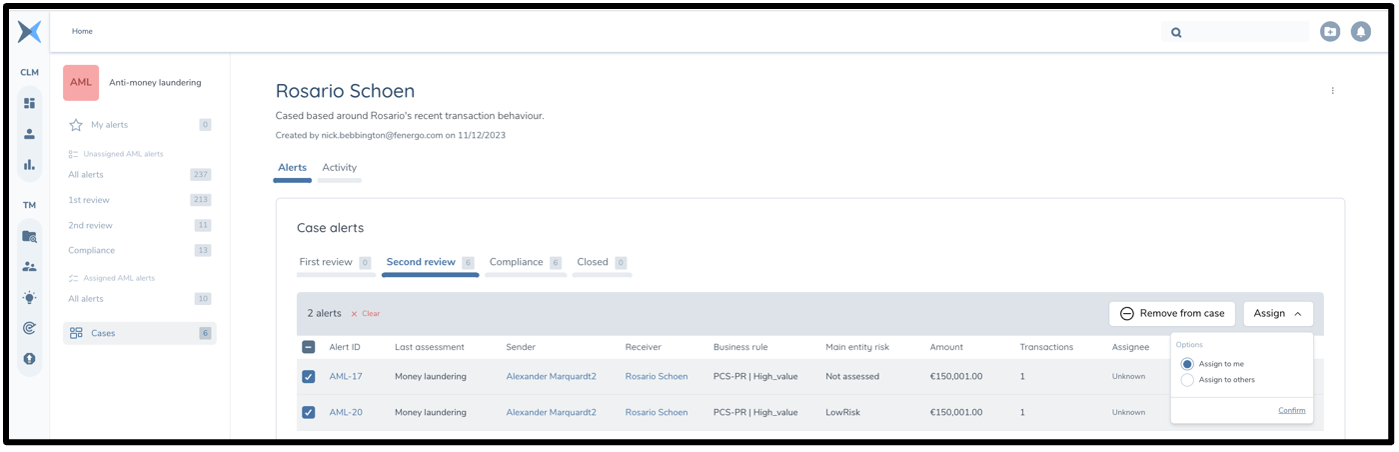
Task: Open the TM people group icon
Action: click(30, 267)
